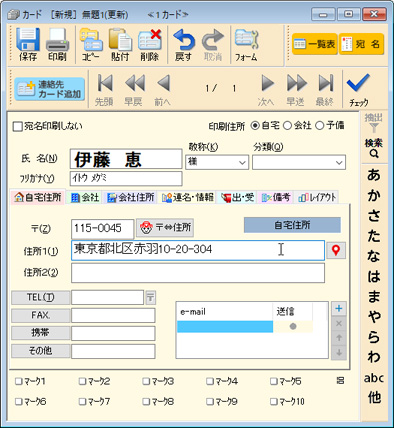Click 早送 fast forward arrow
This screenshot has height=428, width=394.
(296, 90)
